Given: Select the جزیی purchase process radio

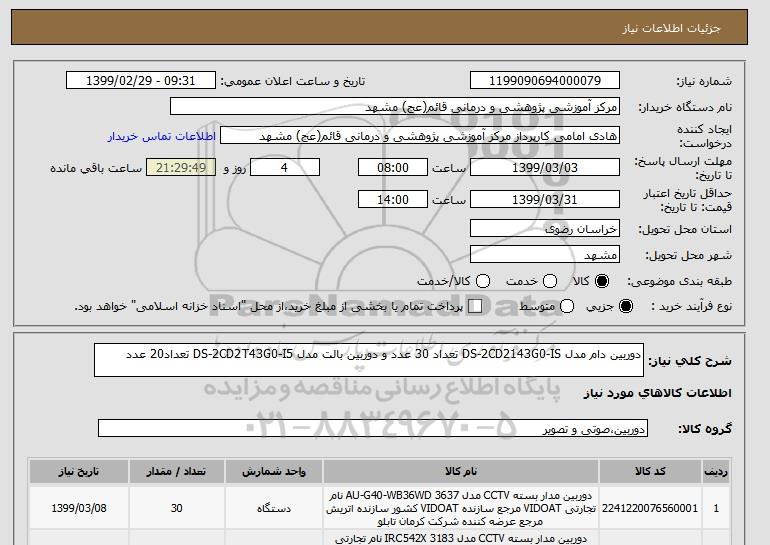Looking at the screenshot, I should (626, 306).
